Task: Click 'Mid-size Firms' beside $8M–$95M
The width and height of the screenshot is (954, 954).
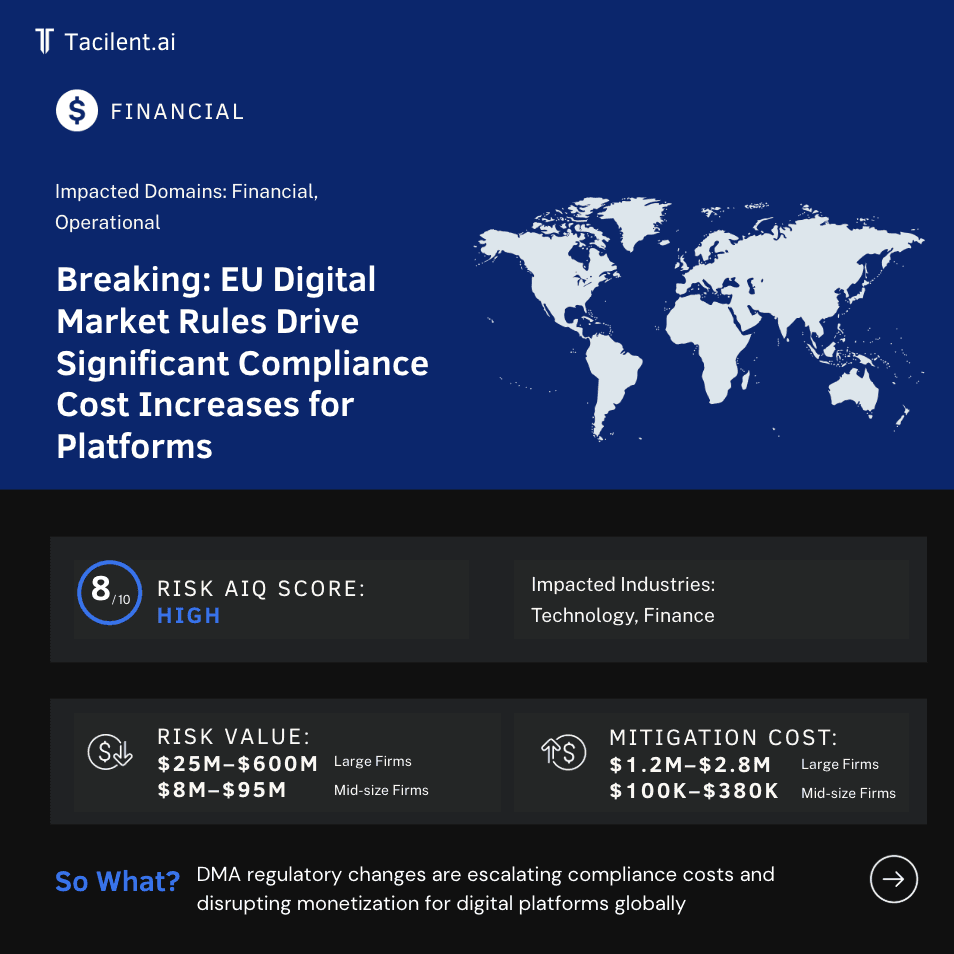Action: pyautogui.click(x=381, y=790)
